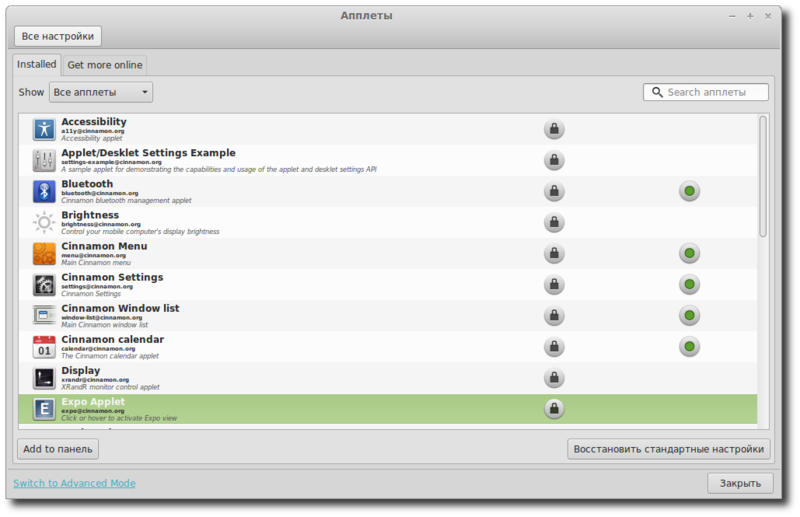Click the lock icon in Applet/Desklet Settings Example row
The width and height of the screenshot is (800, 517).
[x=554, y=160]
